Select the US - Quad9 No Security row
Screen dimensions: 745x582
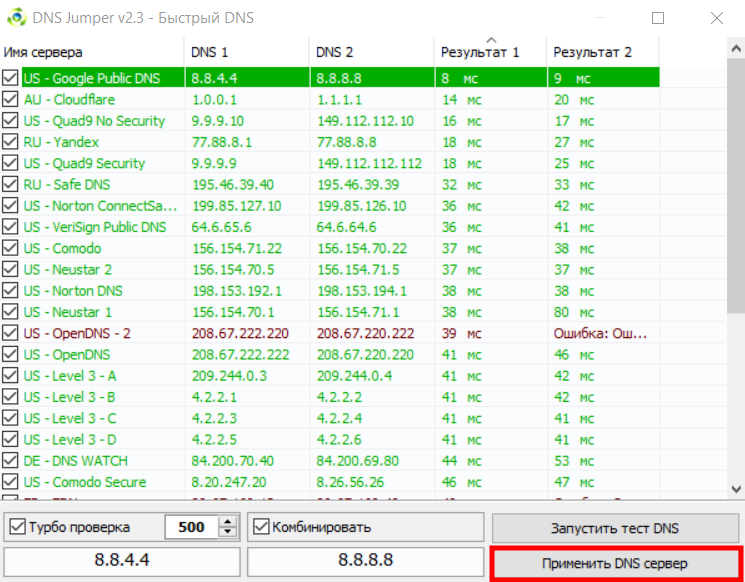(330, 121)
